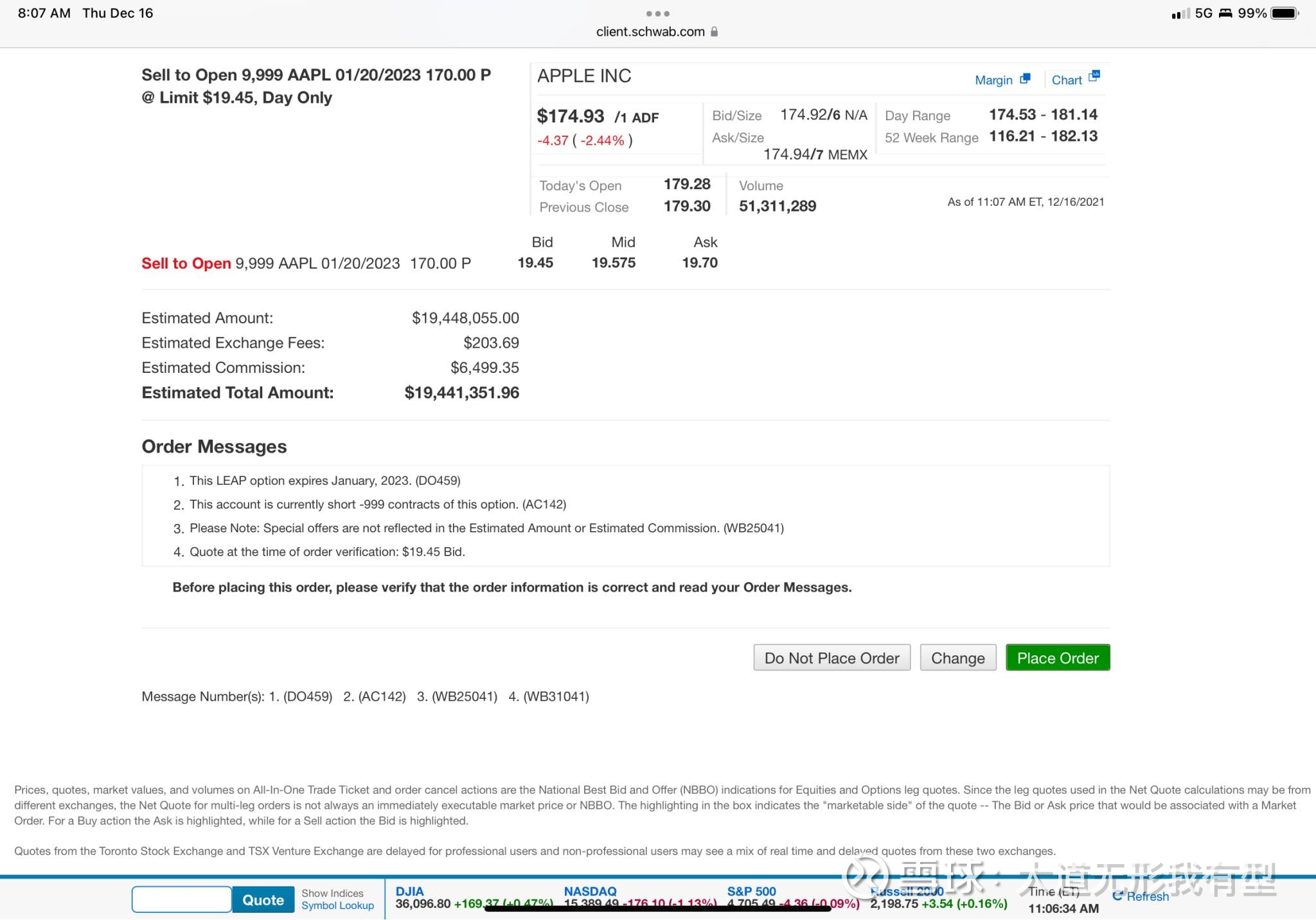Viewport: 1316px width, 920px height.
Task: Open the Margin link
Action: click(x=993, y=80)
